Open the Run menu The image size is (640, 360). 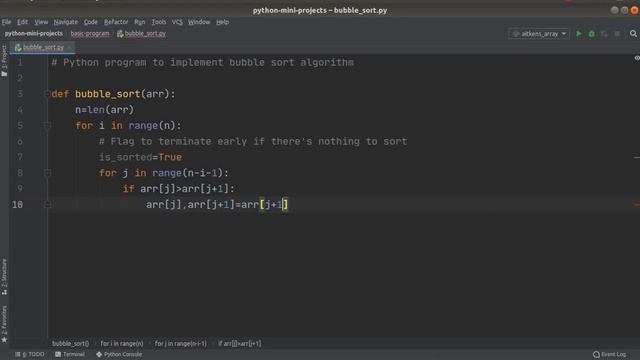click(x=140, y=22)
